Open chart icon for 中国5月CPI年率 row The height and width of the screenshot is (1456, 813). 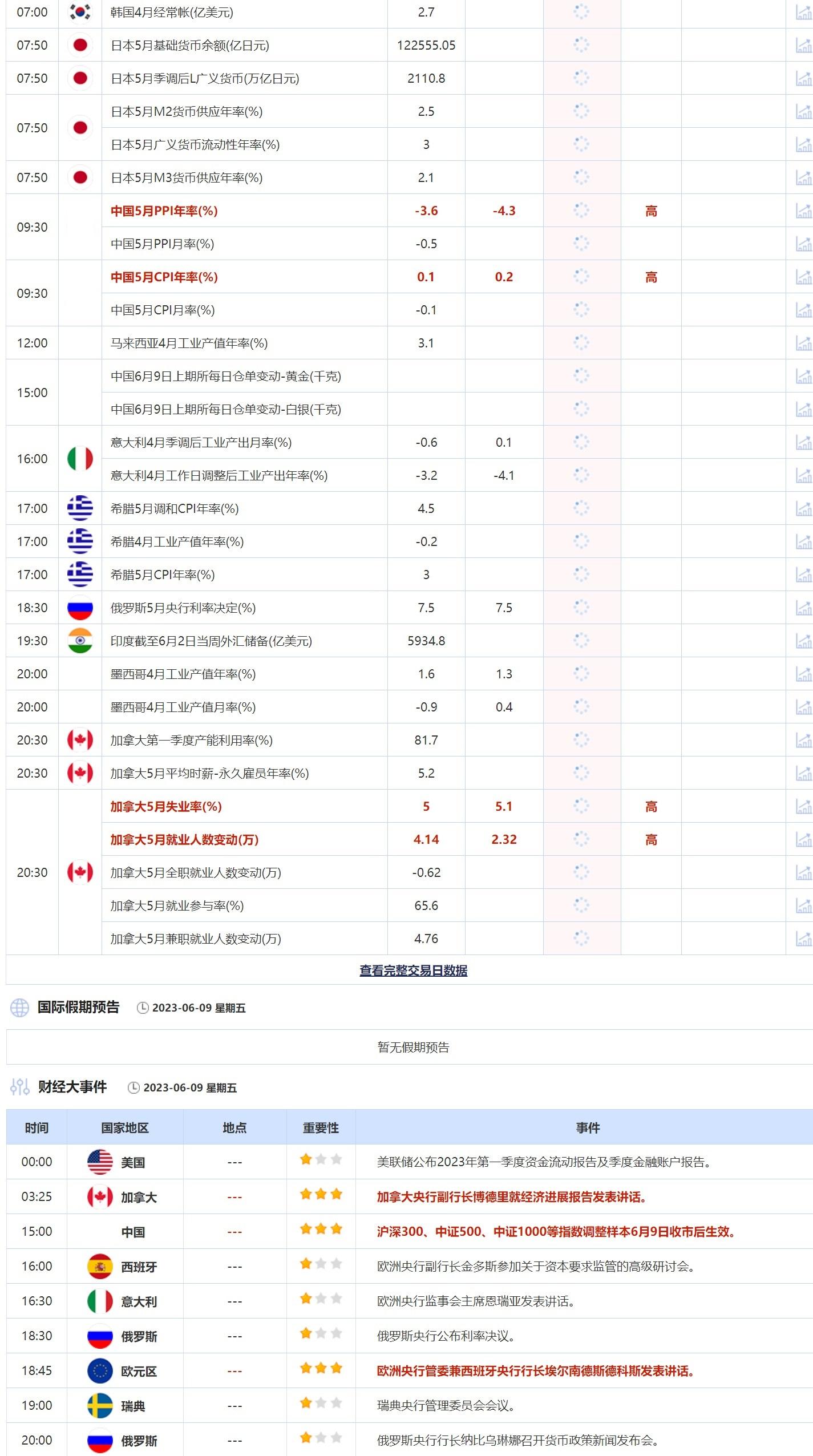point(803,277)
